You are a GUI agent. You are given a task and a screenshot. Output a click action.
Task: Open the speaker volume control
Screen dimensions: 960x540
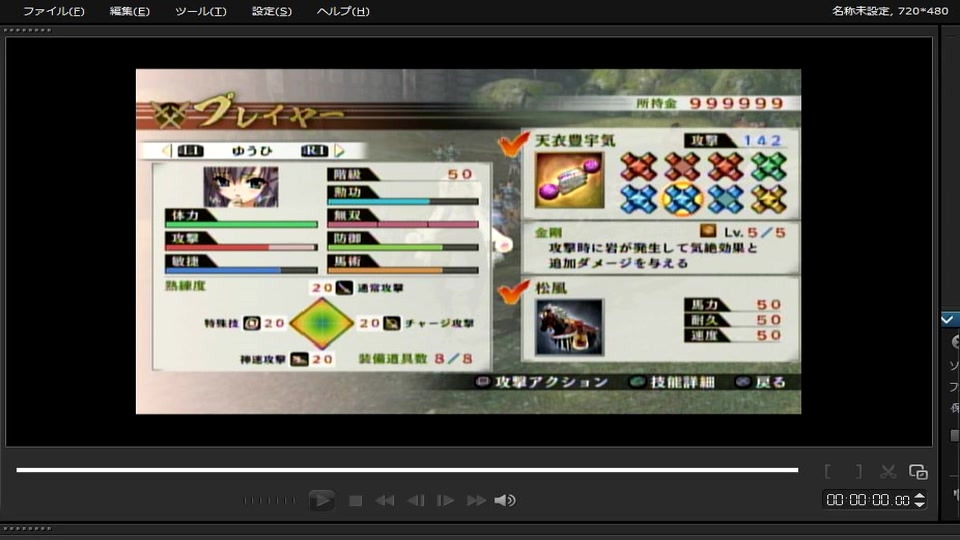[504, 501]
